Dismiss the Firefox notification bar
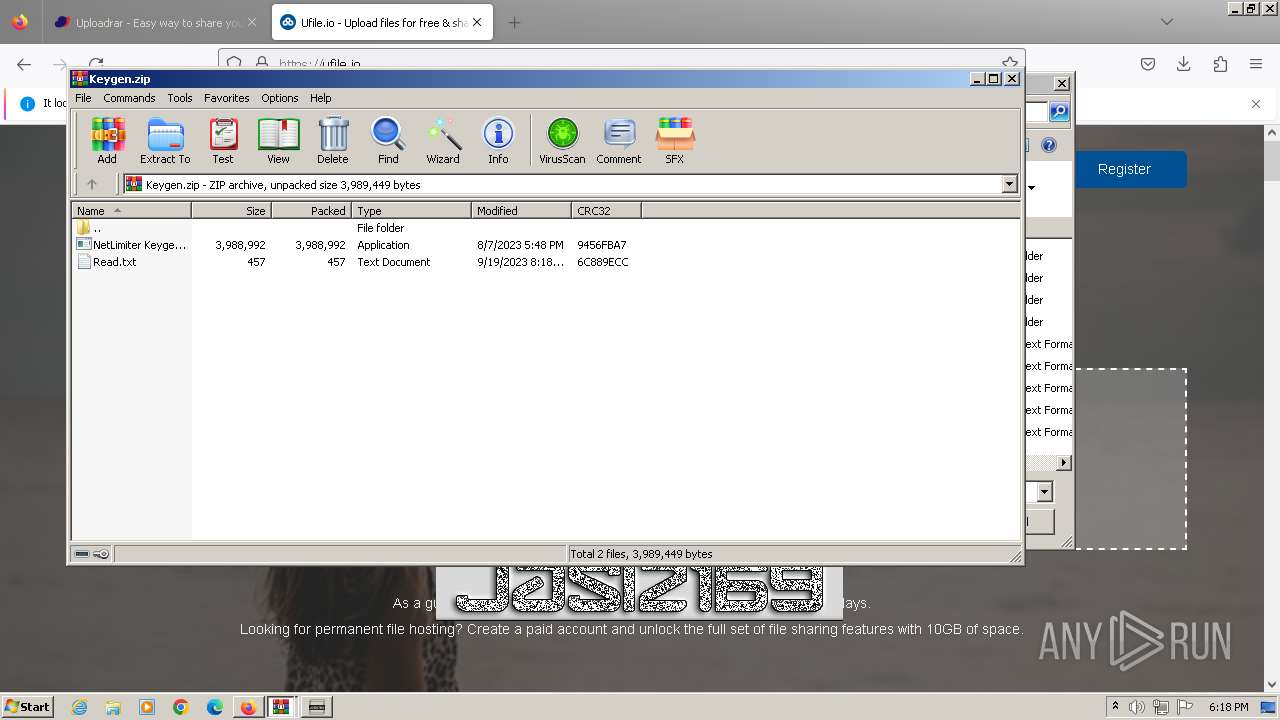This screenshot has width=1280, height=720. (x=1256, y=103)
